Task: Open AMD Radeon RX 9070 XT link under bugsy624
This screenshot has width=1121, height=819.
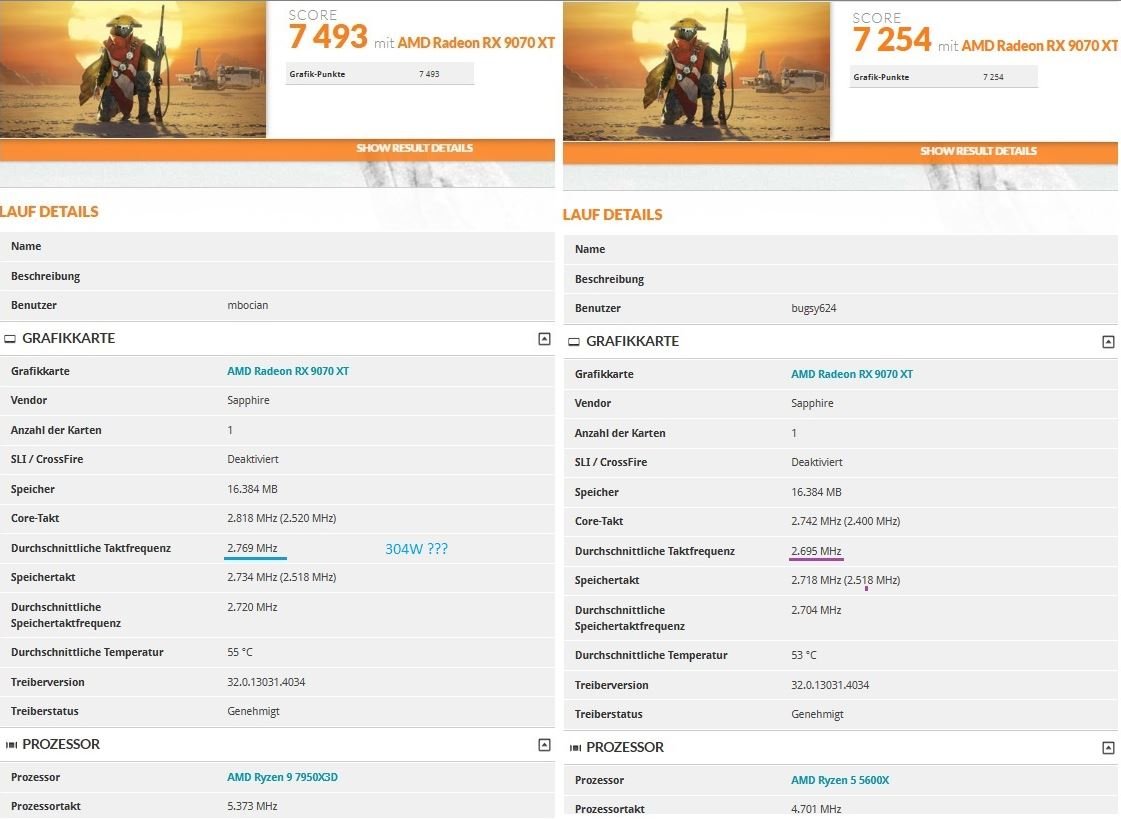Action: click(852, 374)
